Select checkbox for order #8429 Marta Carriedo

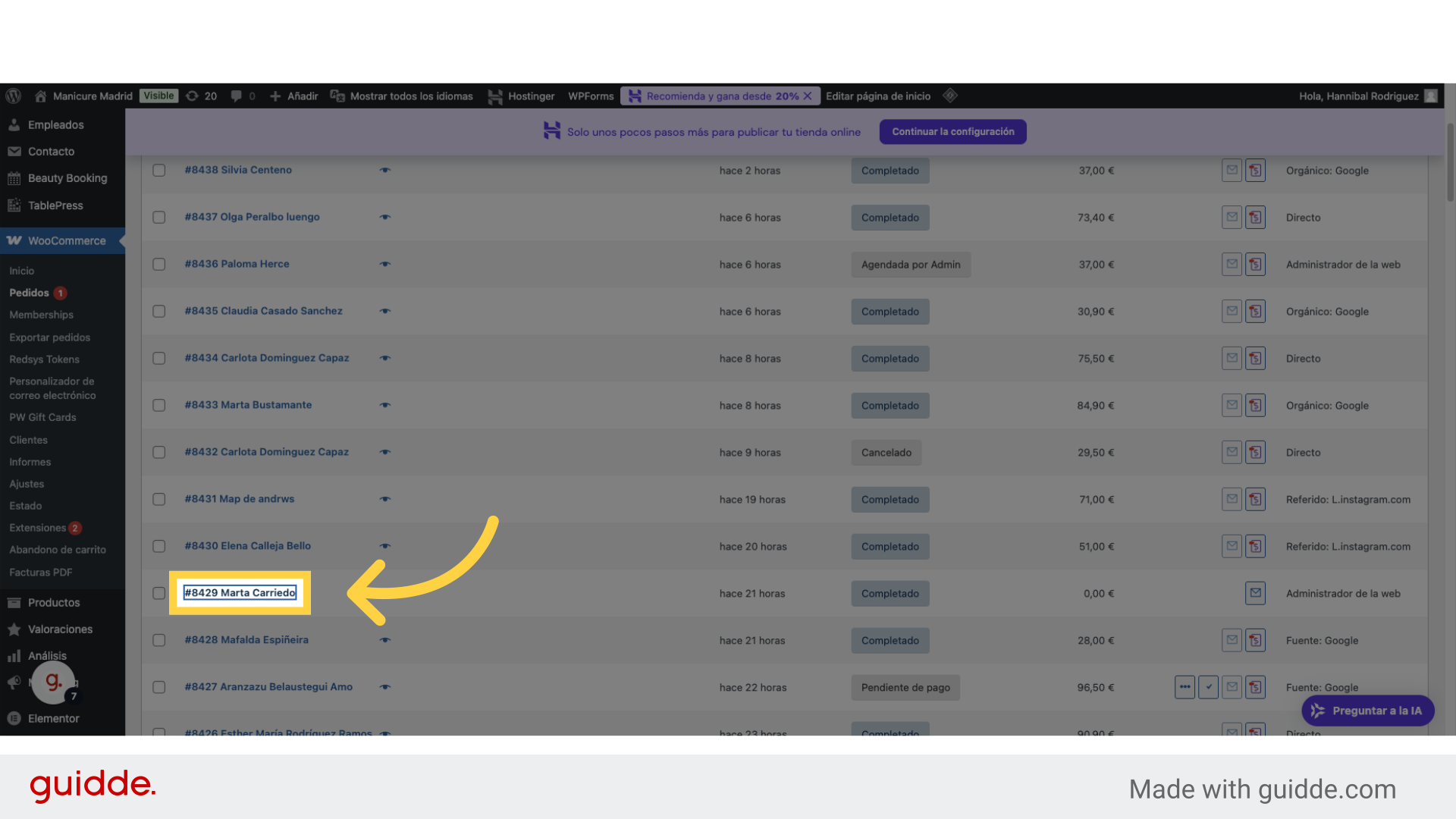point(158,593)
